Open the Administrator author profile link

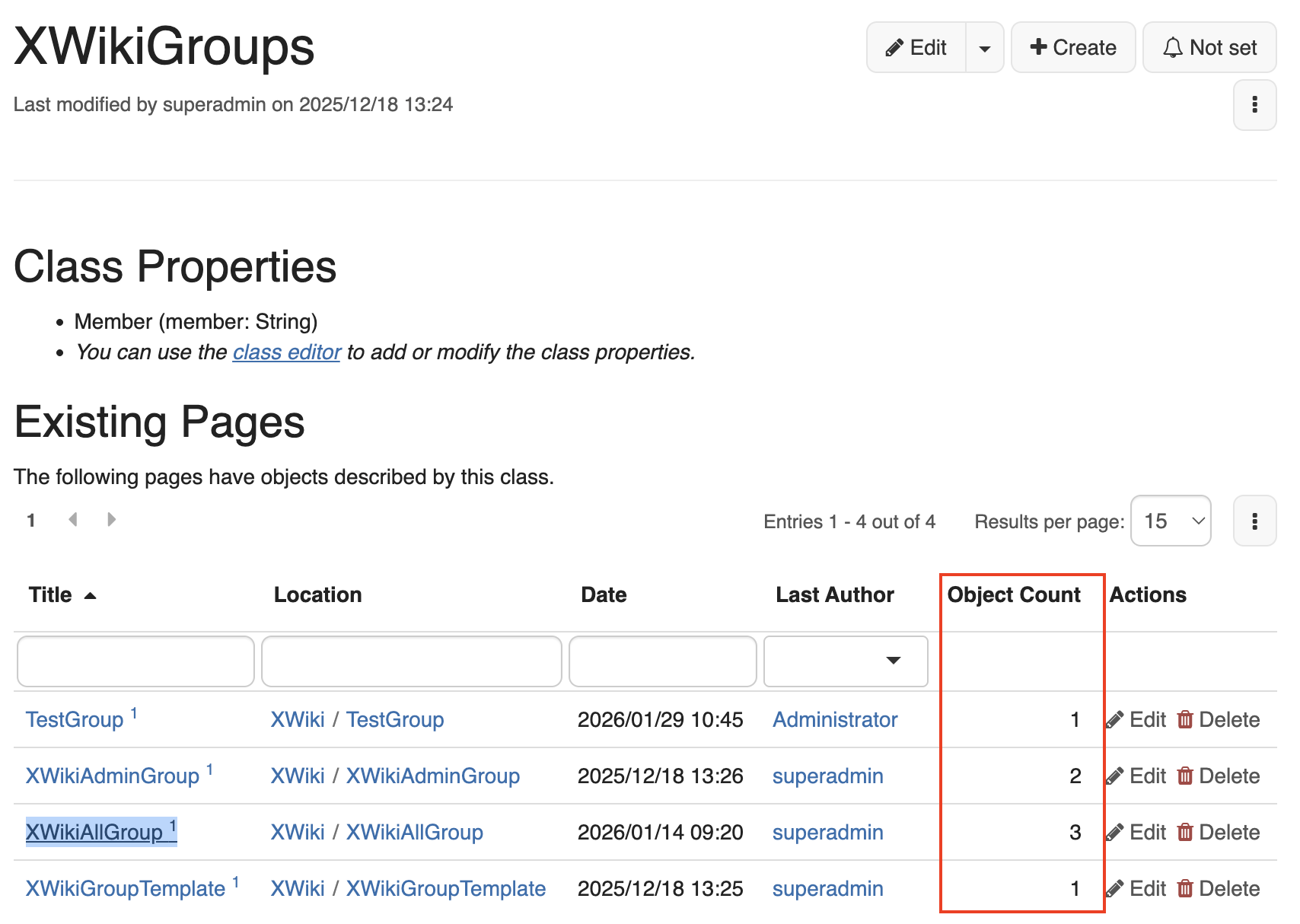pyautogui.click(x=835, y=719)
